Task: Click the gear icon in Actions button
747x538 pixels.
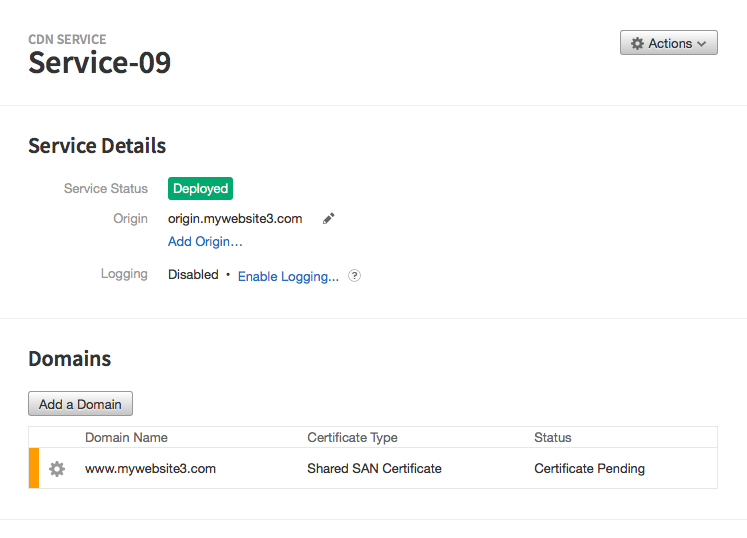Action: [x=637, y=43]
